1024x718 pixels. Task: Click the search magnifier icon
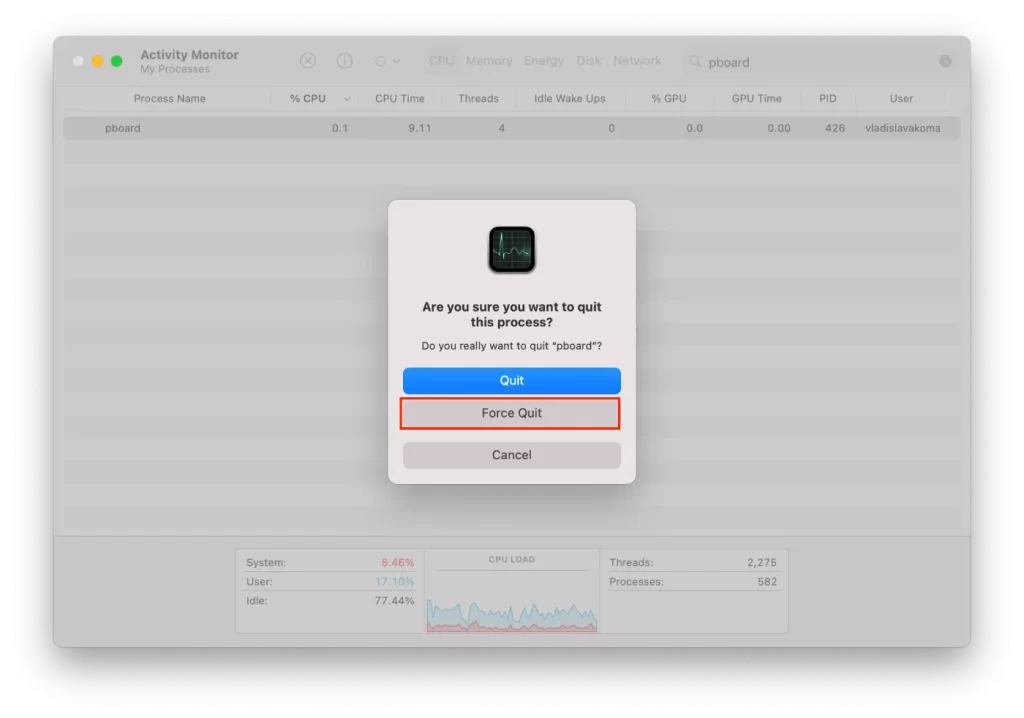pyautogui.click(x=695, y=61)
